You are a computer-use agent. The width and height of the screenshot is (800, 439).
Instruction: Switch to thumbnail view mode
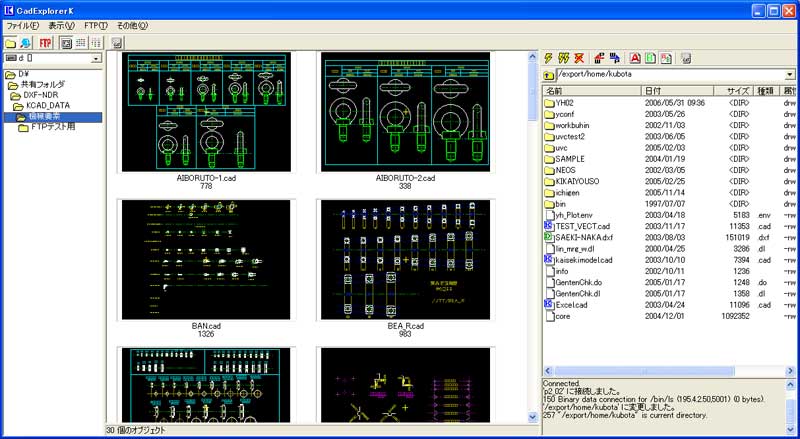point(66,43)
